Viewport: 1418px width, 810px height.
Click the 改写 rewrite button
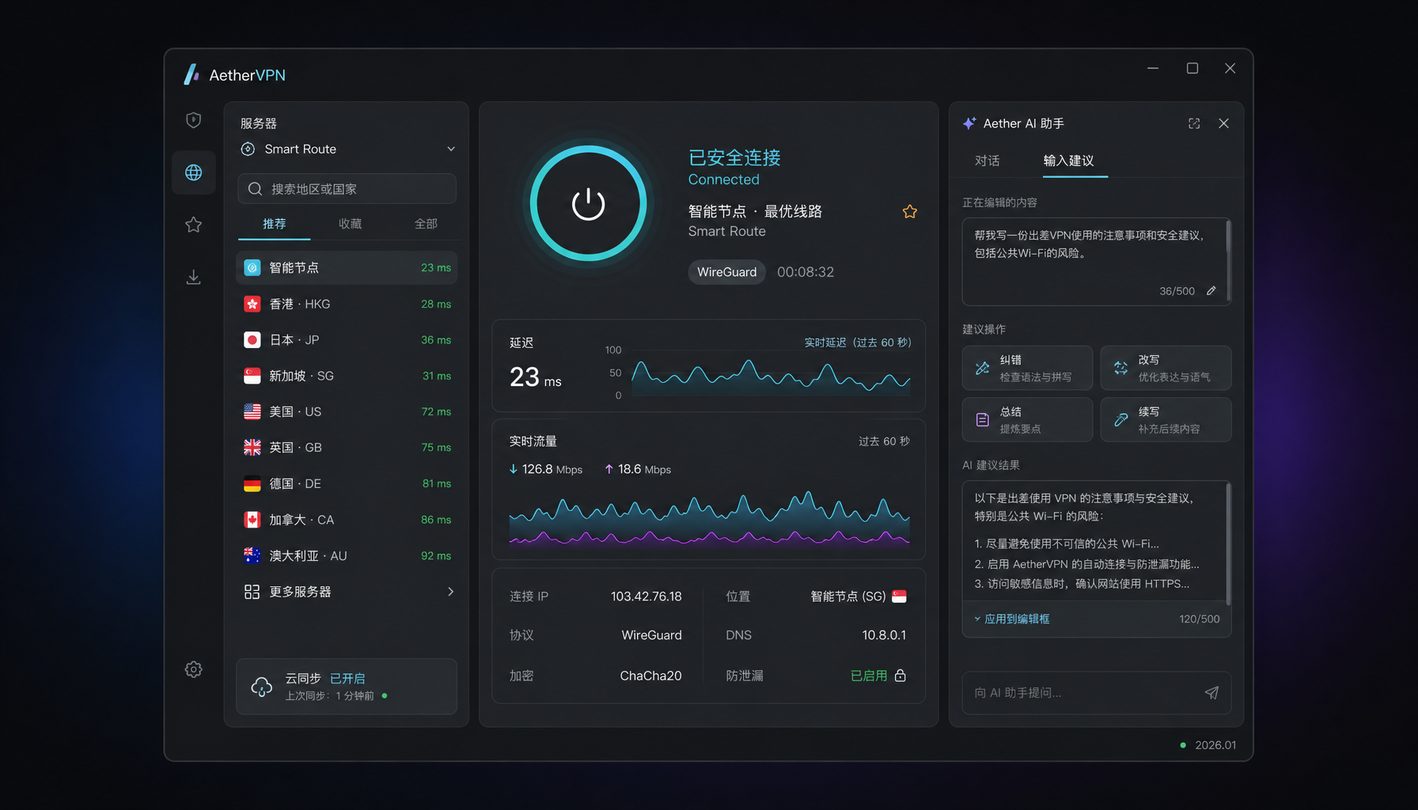1166,368
